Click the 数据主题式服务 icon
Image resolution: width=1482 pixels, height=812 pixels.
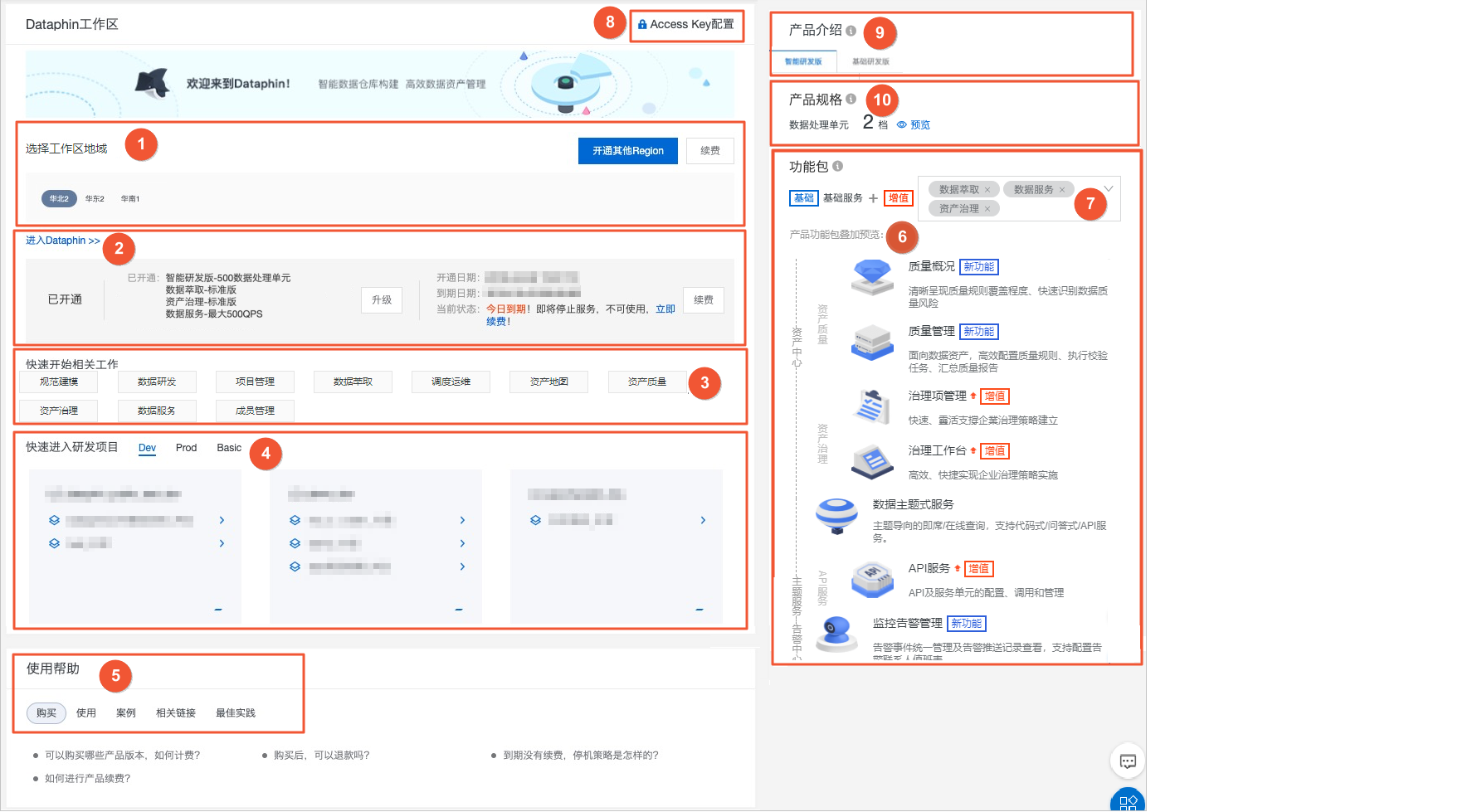836,517
